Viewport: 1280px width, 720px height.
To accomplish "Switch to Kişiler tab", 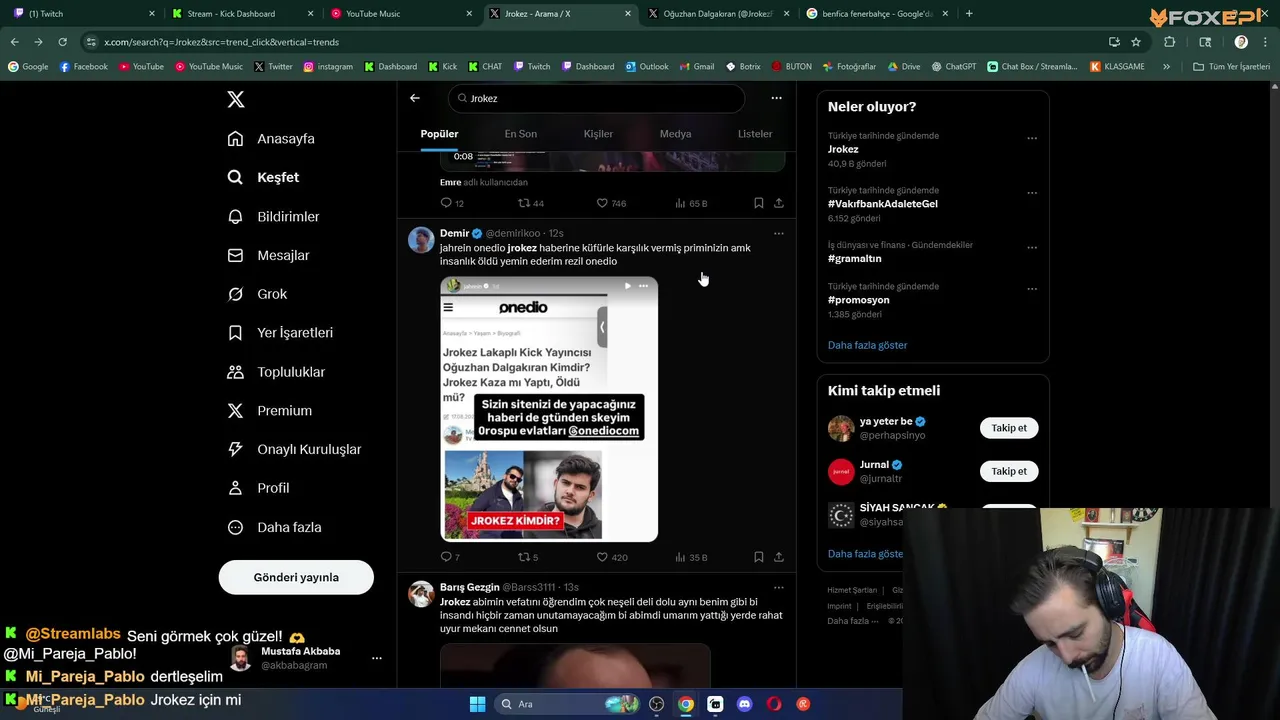I will point(598,134).
